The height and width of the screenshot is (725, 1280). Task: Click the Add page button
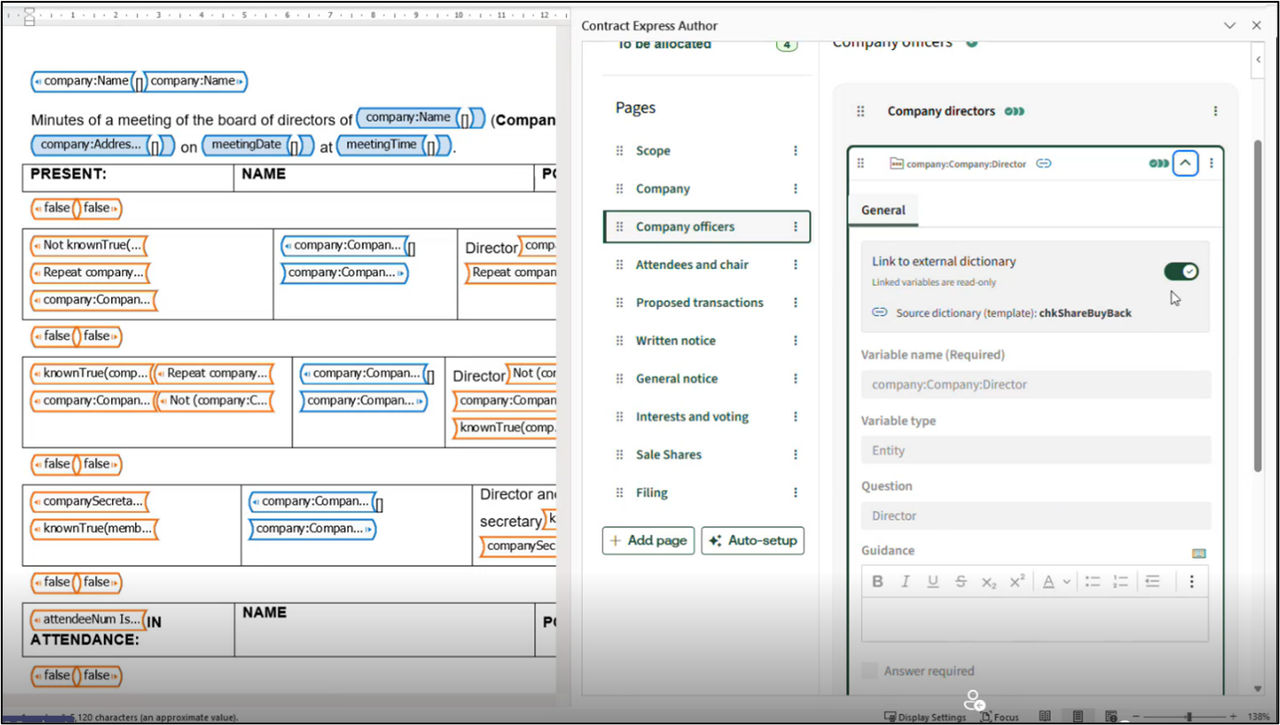647,541
